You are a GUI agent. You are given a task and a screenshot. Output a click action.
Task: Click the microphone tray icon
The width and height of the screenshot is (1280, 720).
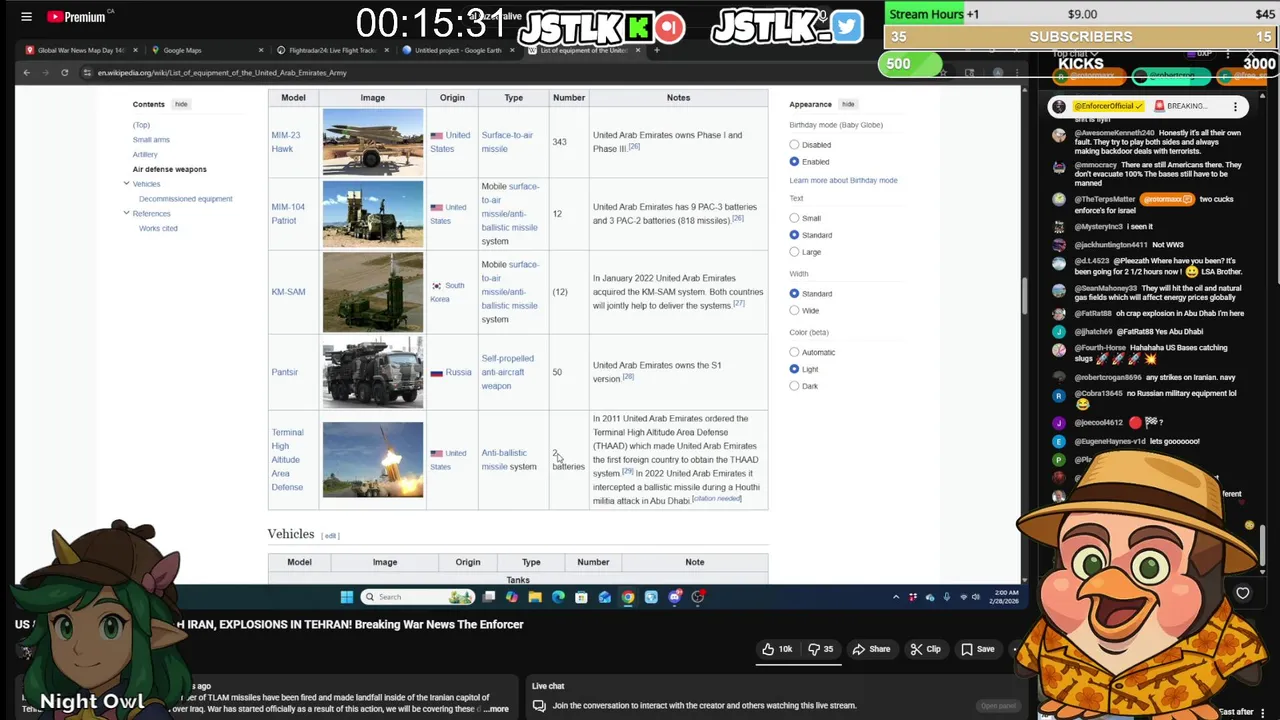click(x=947, y=597)
